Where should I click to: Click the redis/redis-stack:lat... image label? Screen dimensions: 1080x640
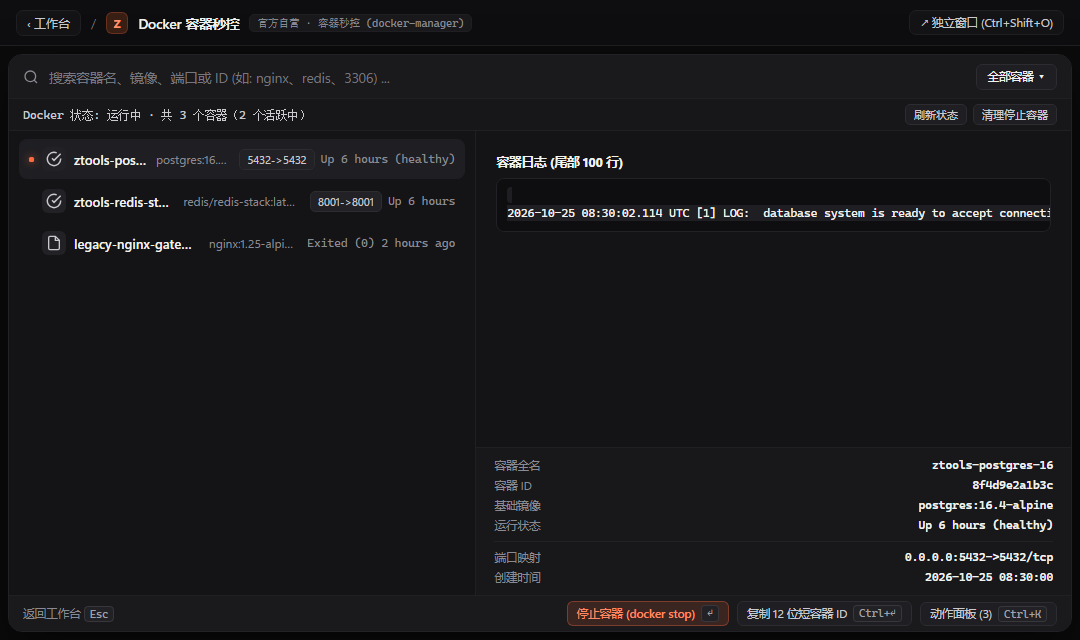point(239,202)
